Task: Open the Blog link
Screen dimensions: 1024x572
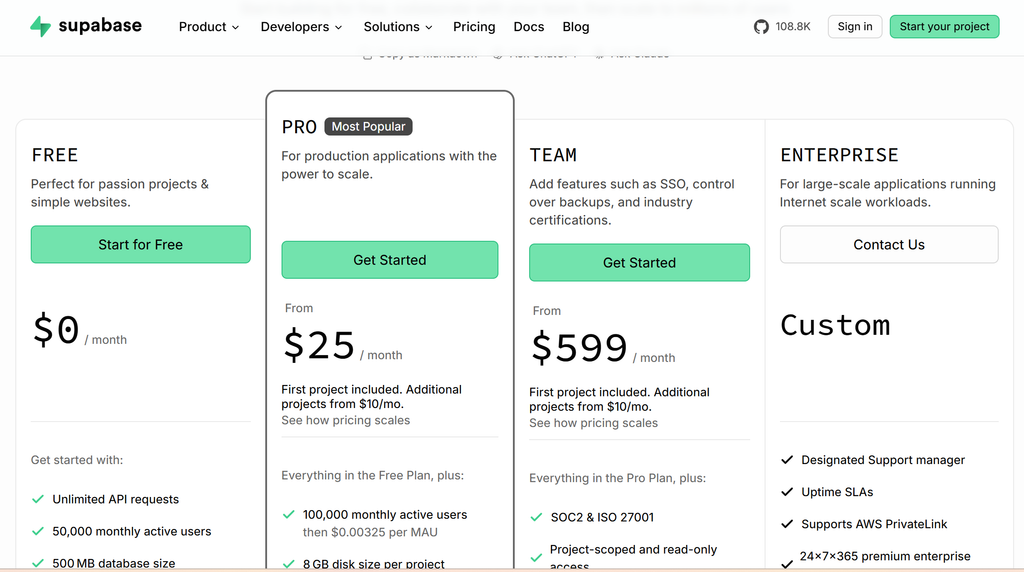Action: point(575,27)
